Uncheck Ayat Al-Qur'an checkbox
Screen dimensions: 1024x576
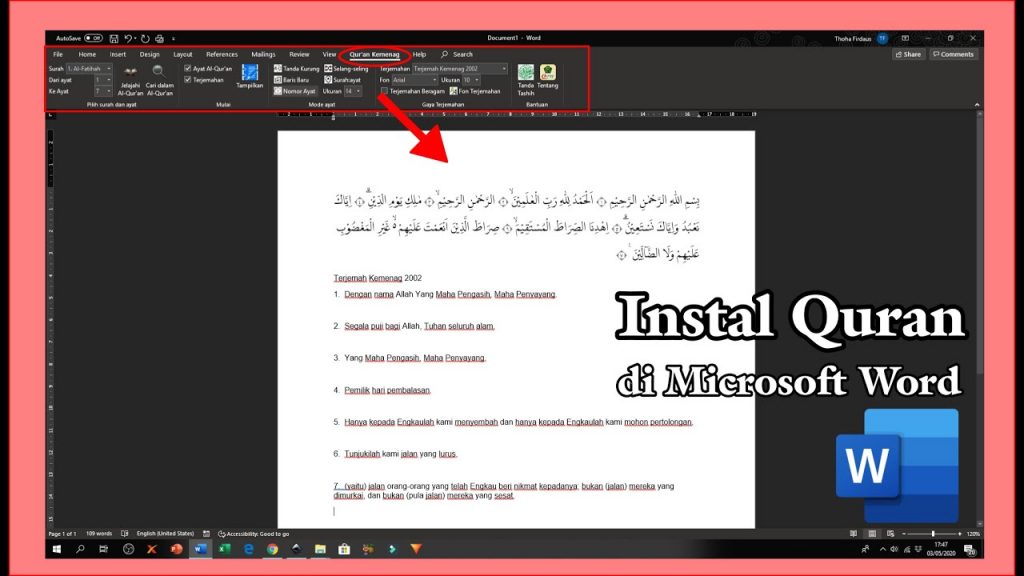click(x=187, y=69)
